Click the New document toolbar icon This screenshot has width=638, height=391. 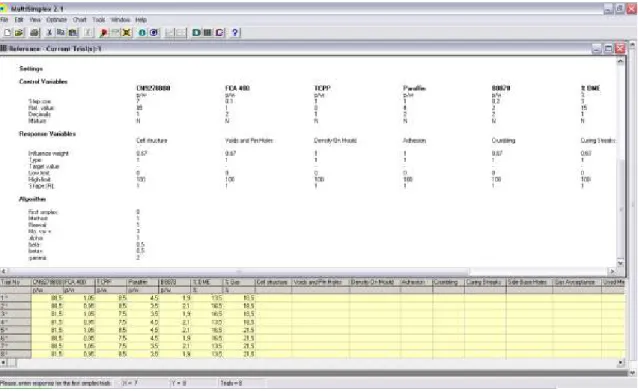pyautogui.click(x=7, y=33)
